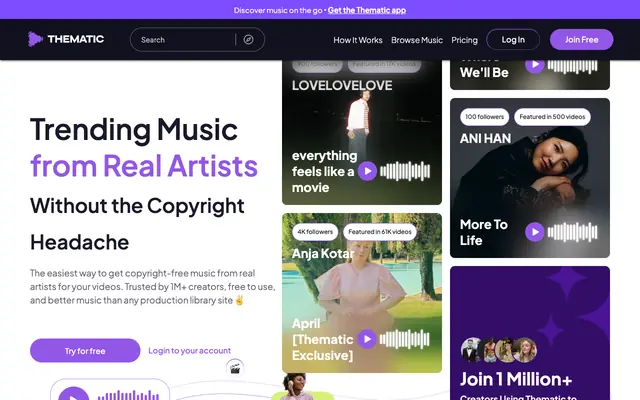The width and height of the screenshot is (640, 400).
Task: Click the Thematic logo icon
Action: pos(35,39)
